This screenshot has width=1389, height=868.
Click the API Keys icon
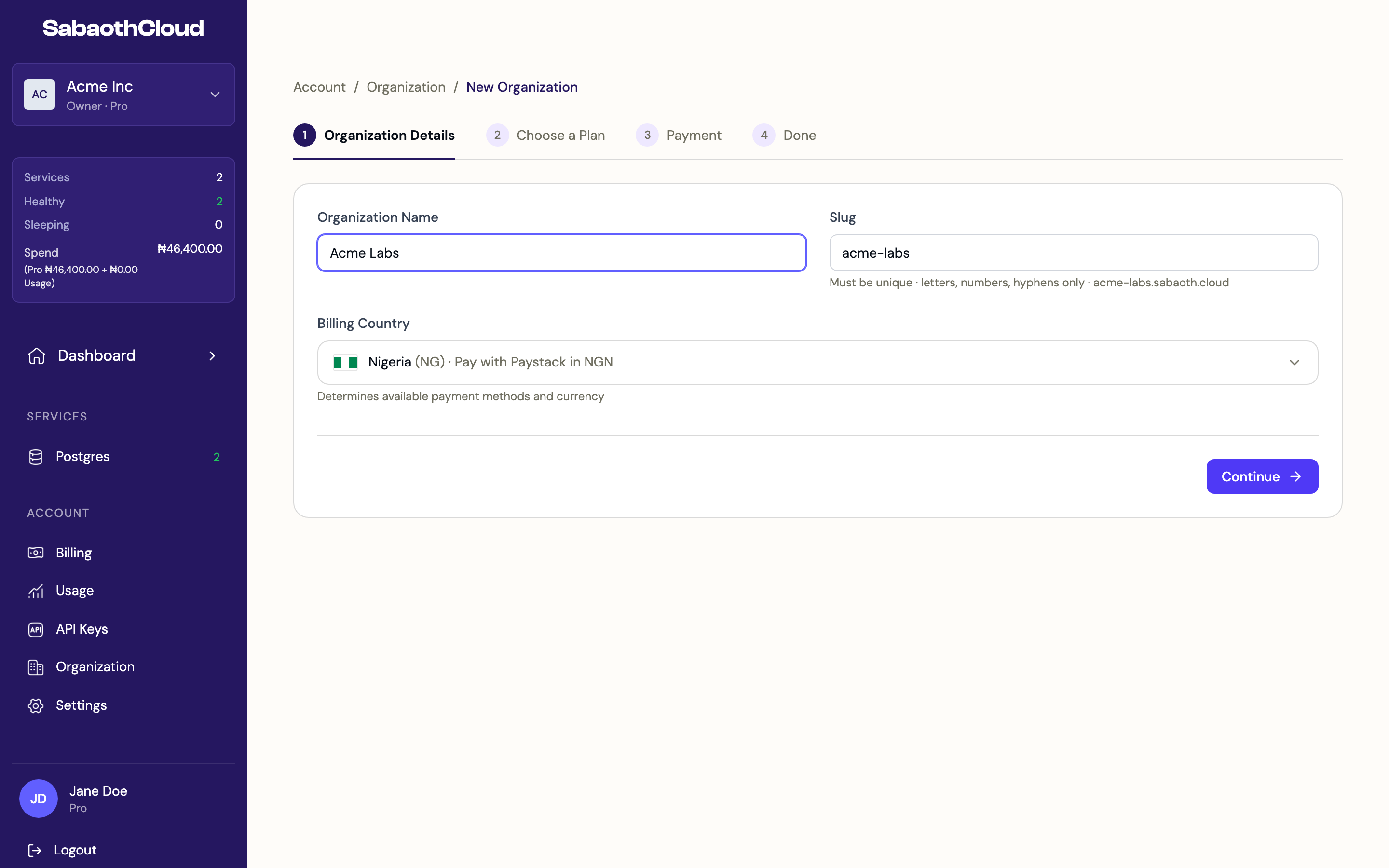point(36,629)
